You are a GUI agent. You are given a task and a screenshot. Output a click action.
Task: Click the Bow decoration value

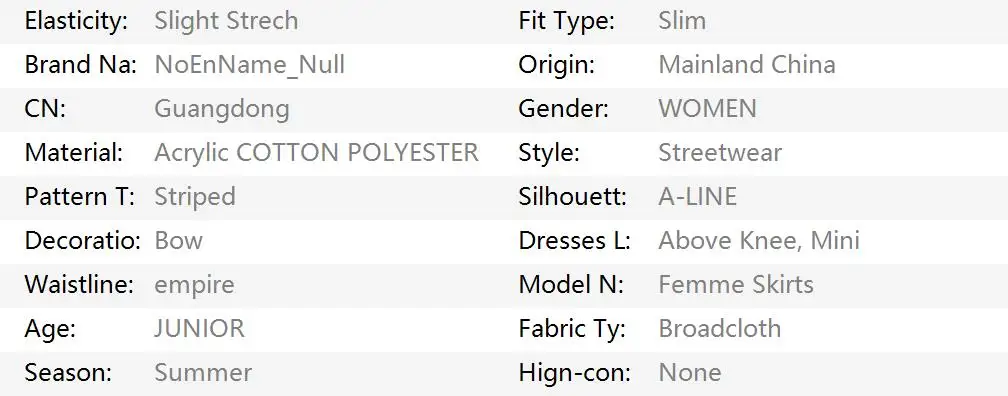179,240
